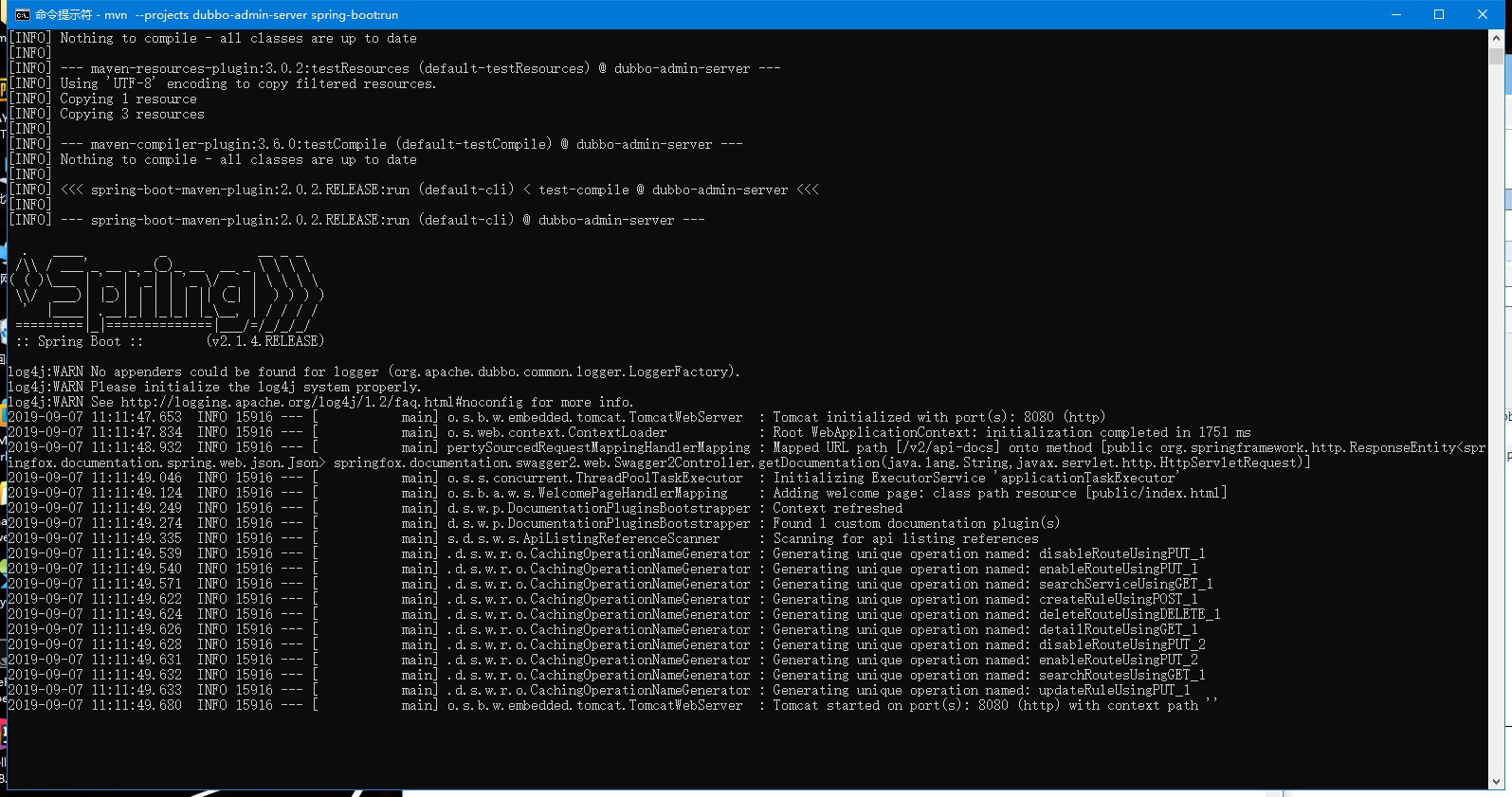Viewport: 1512px width, 797px height.
Task: Click operation name 'enableRouteUsingPUT_2'
Action: click(1118, 660)
